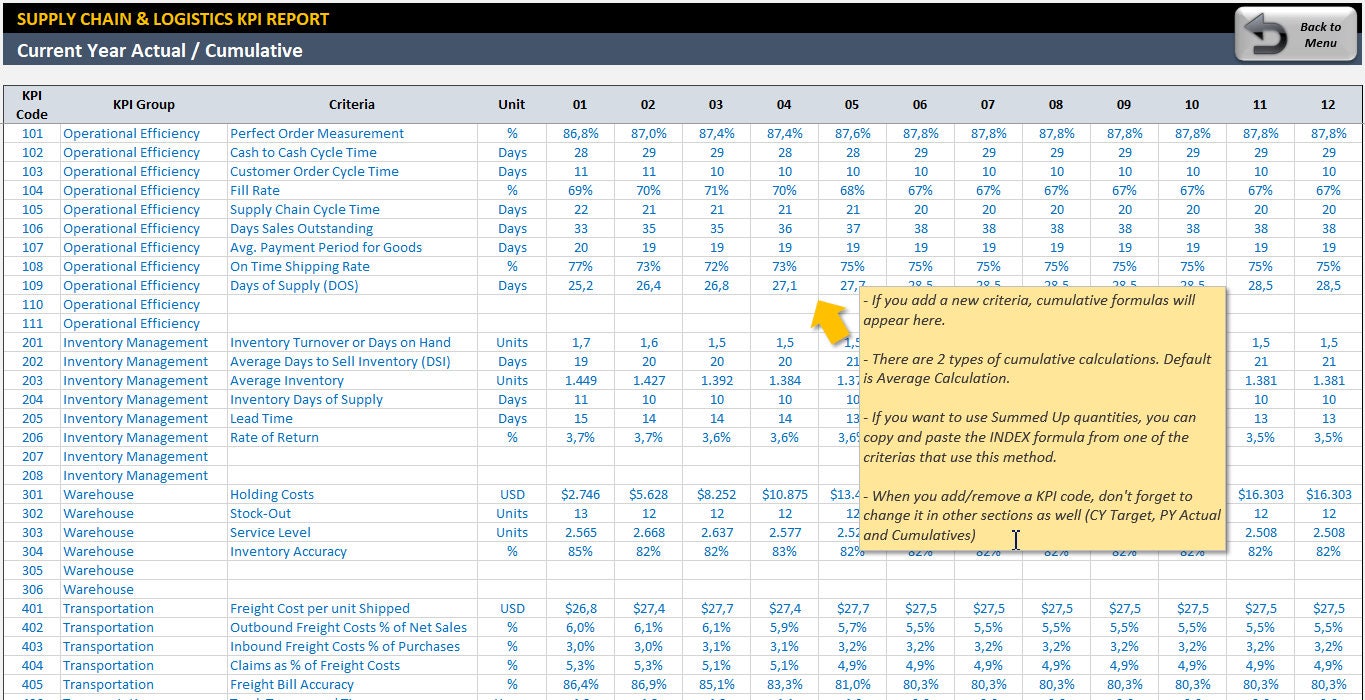Viewport: 1365px width, 700px height.
Task: Click the USD unit cell for Holding Costs
Action: pyautogui.click(x=511, y=494)
